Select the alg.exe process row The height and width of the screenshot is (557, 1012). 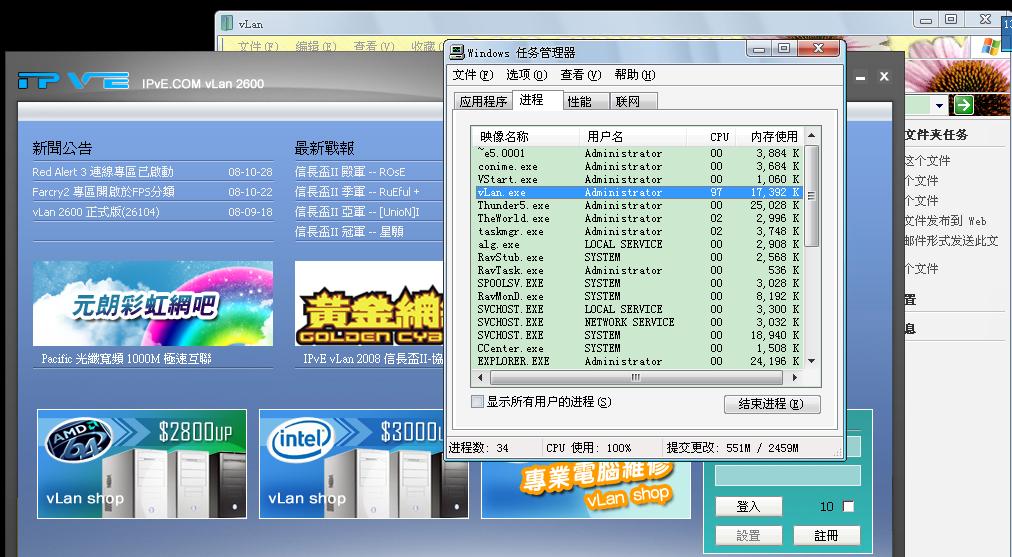click(638, 244)
